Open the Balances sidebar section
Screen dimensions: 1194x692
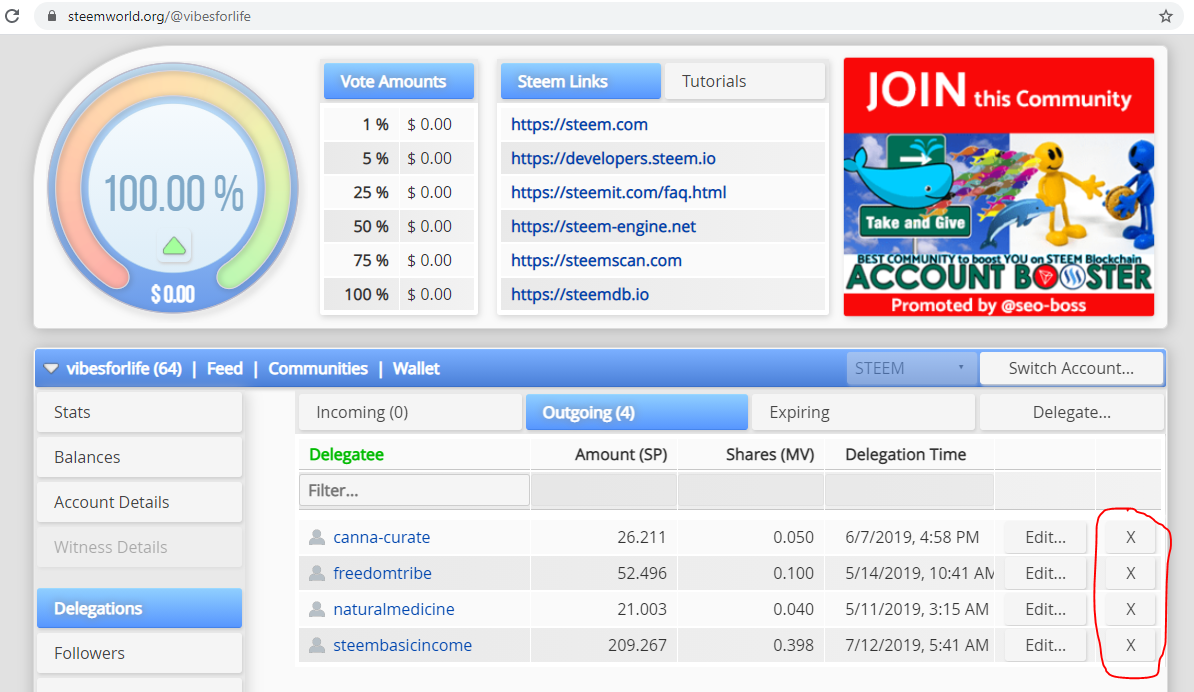139,458
